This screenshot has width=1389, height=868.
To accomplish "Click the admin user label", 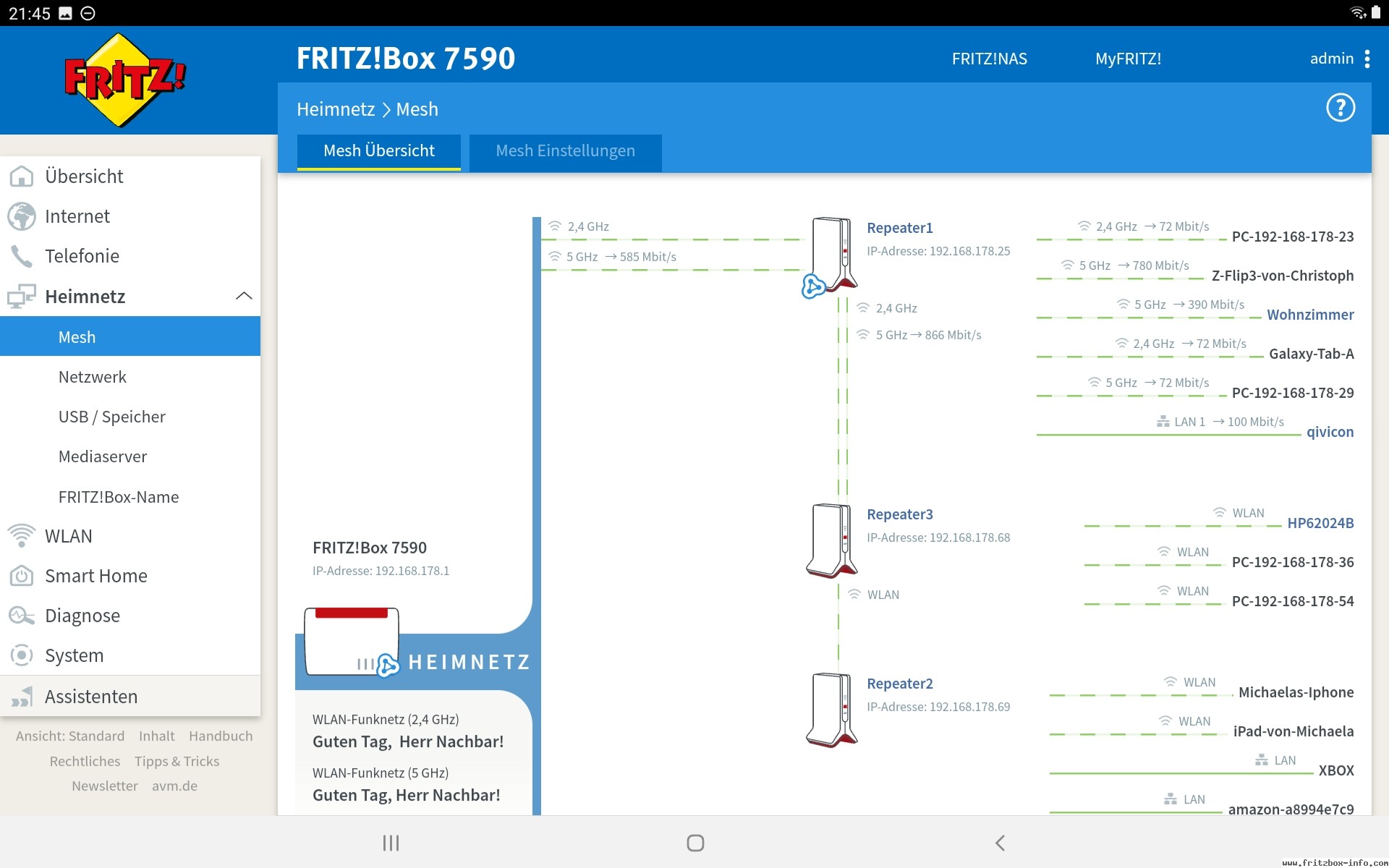I will coord(1331,59).
